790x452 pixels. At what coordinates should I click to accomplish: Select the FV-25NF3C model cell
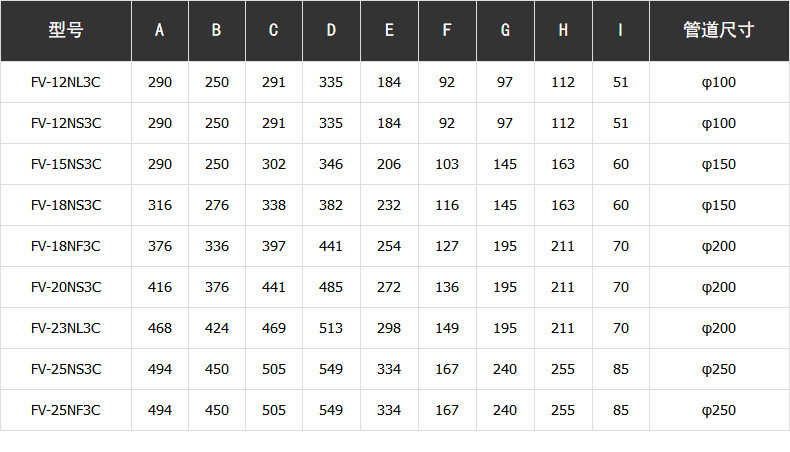click(66, 410)
